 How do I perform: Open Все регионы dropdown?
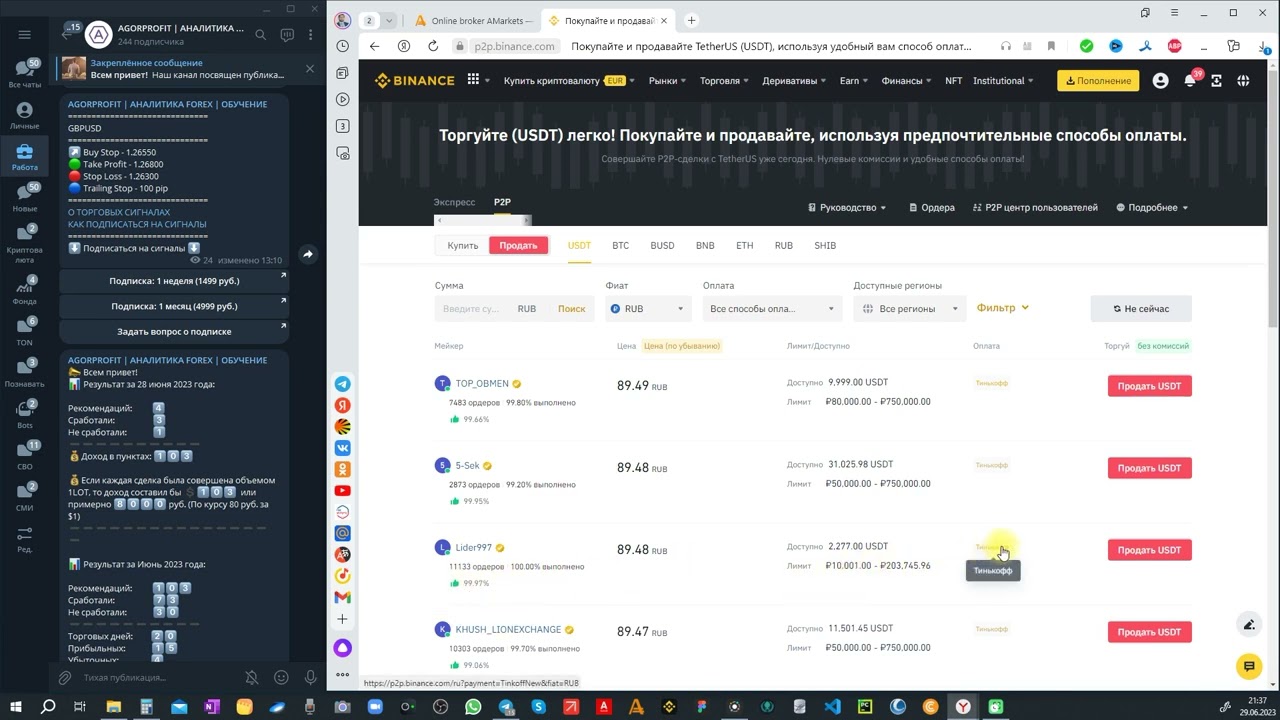[x=910, y=309]
